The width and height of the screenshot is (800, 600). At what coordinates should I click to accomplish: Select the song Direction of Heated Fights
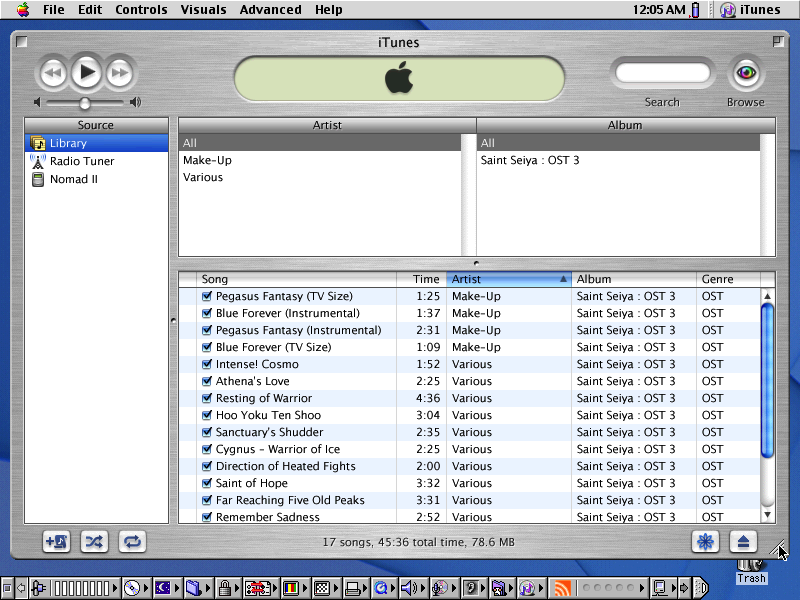tap(469, 466)
